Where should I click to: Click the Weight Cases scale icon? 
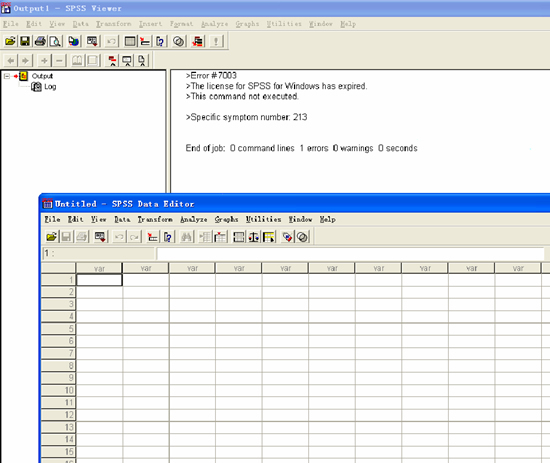254,237
